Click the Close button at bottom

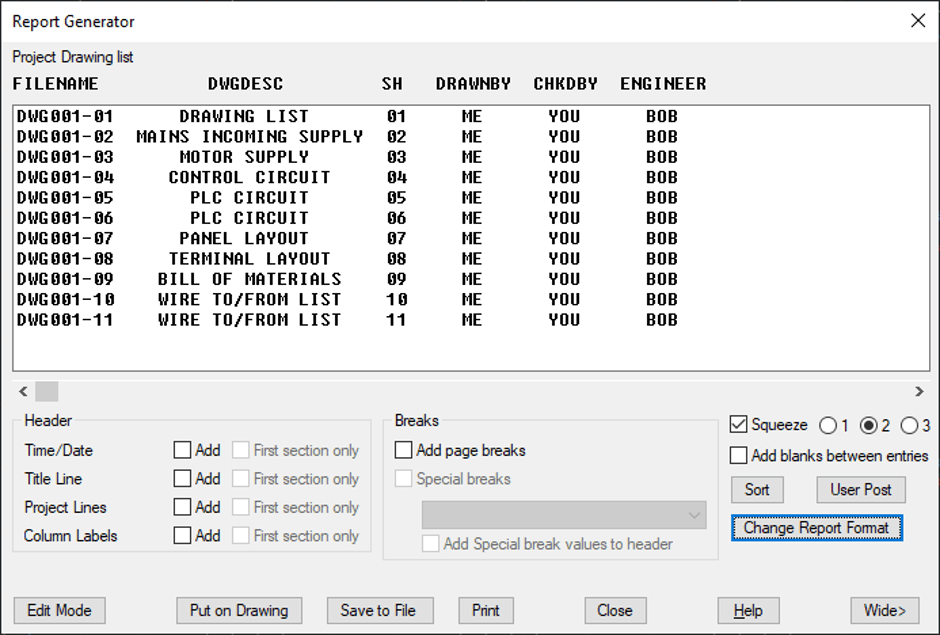point(615,610)
